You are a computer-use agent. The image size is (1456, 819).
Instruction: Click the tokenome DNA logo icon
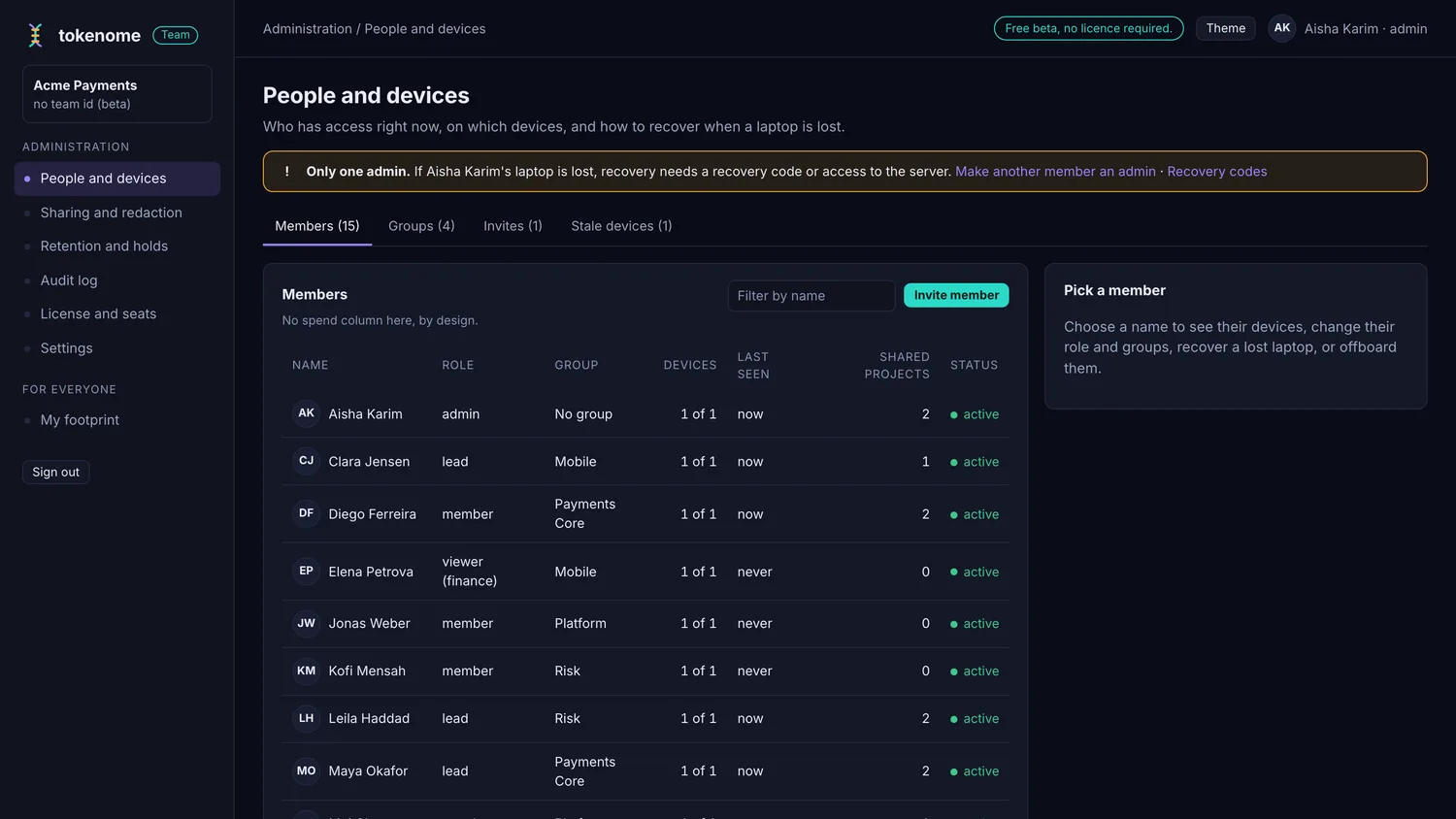[x=36, y=36]
